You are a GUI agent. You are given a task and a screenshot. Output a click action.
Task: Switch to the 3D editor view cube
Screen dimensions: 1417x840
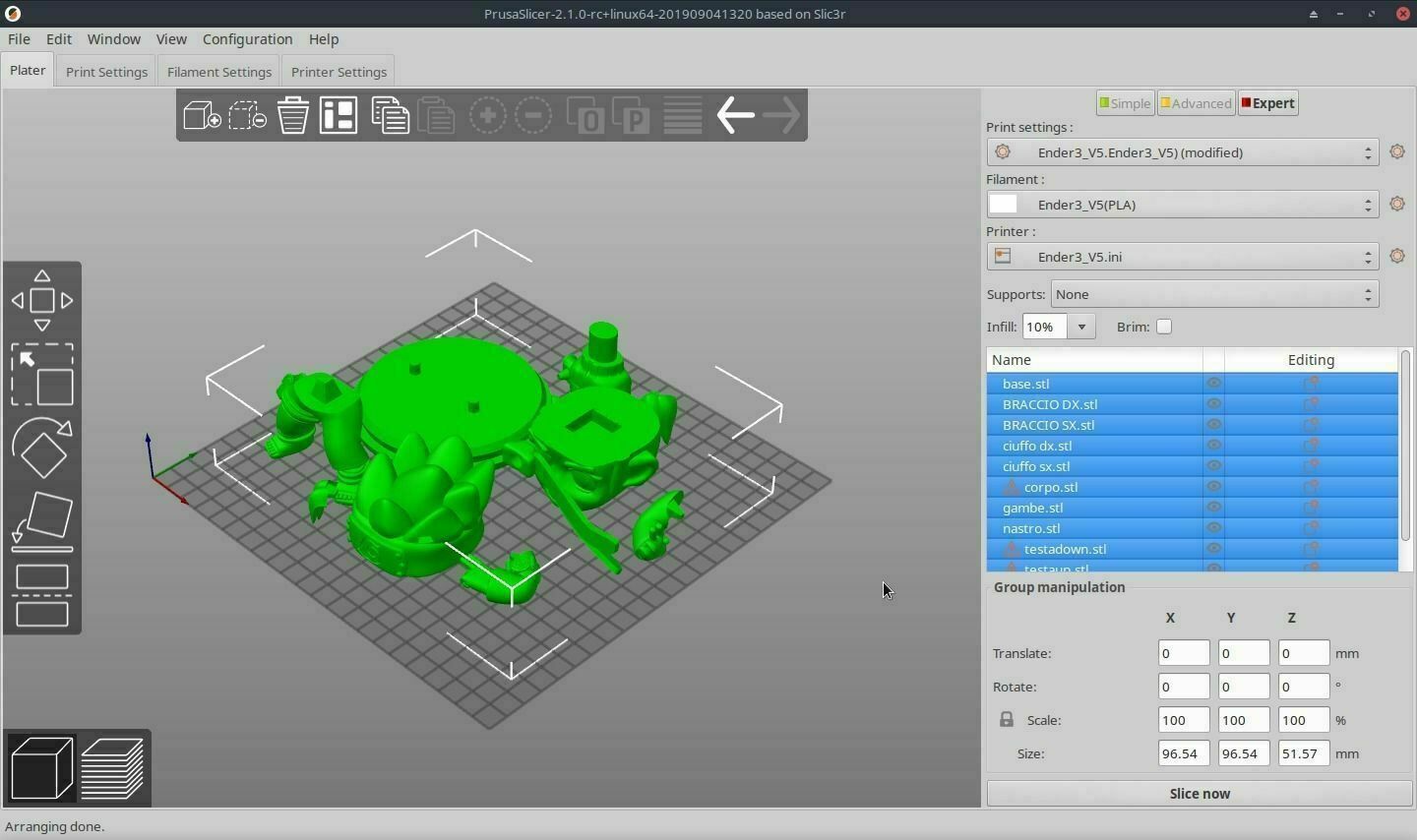pyautogui.click(x=42, y=768)
